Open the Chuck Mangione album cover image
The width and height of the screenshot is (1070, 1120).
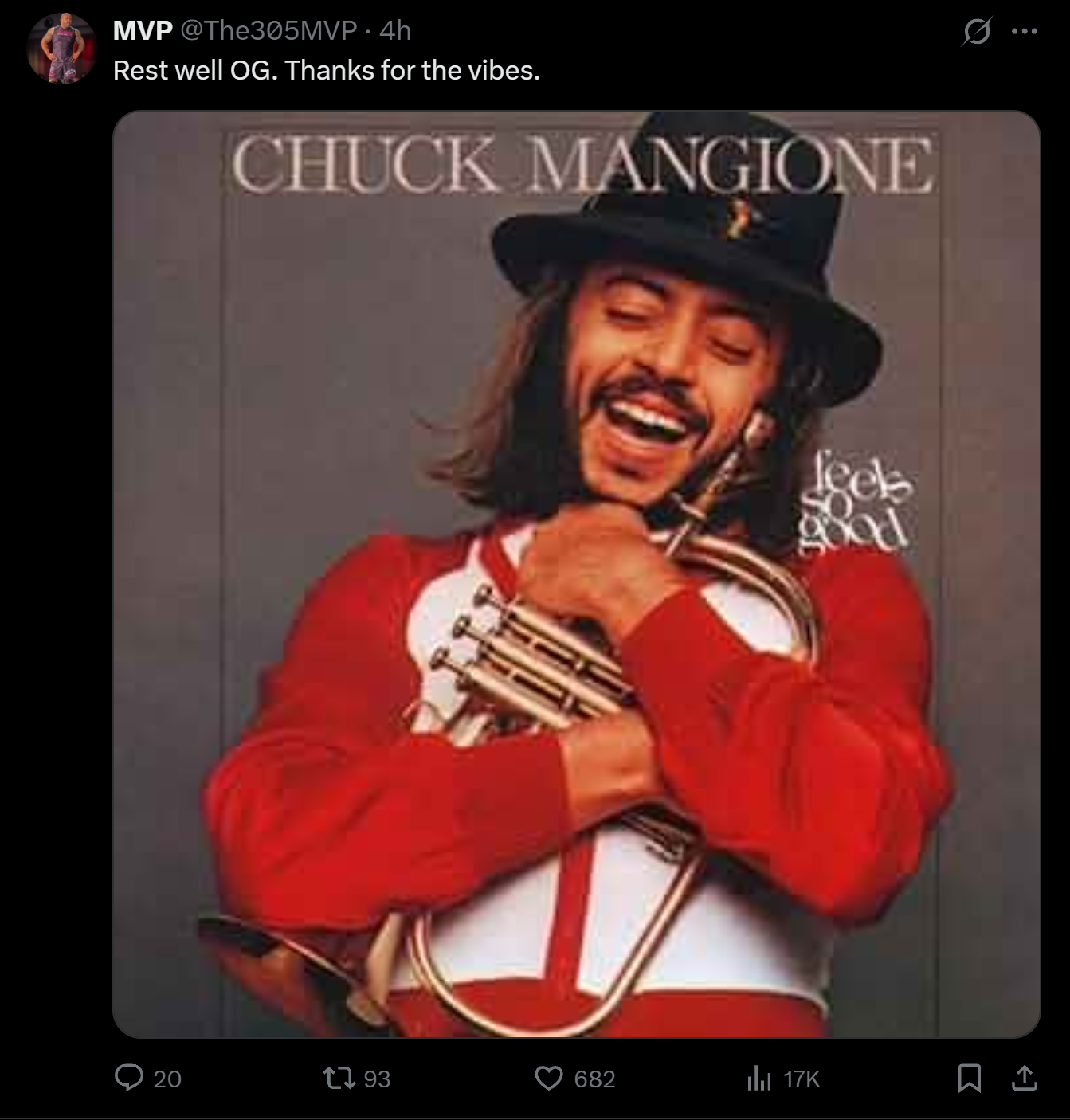pos(577,574)
